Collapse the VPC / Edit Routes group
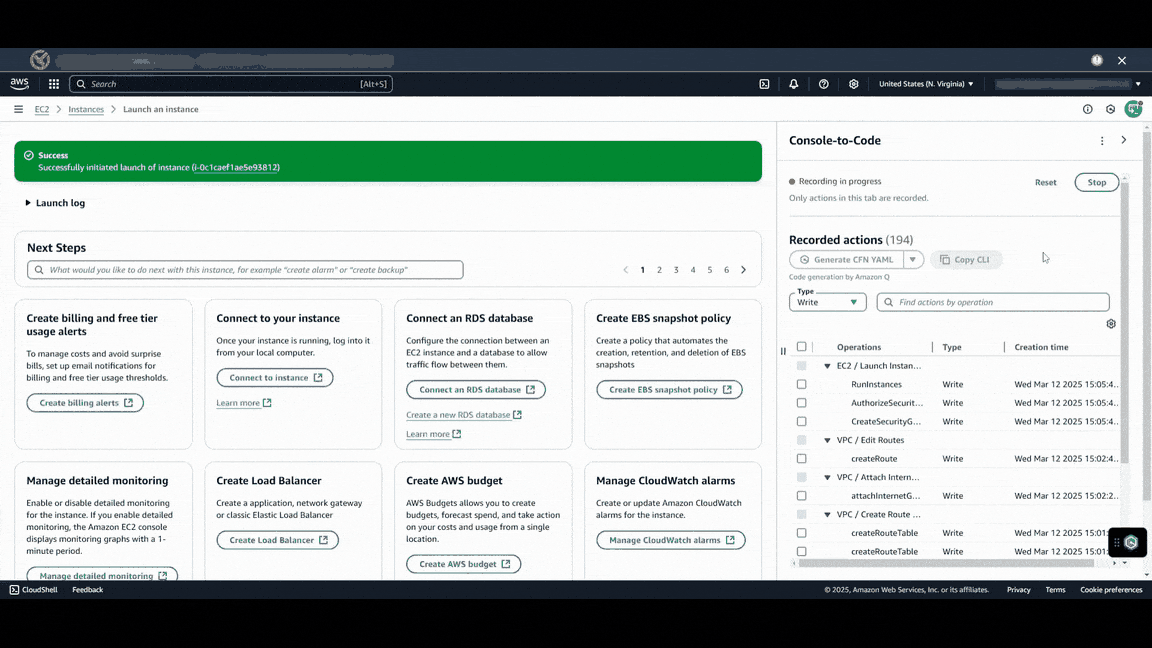Viewport: 1152px width, 648px height. (826, 440)
